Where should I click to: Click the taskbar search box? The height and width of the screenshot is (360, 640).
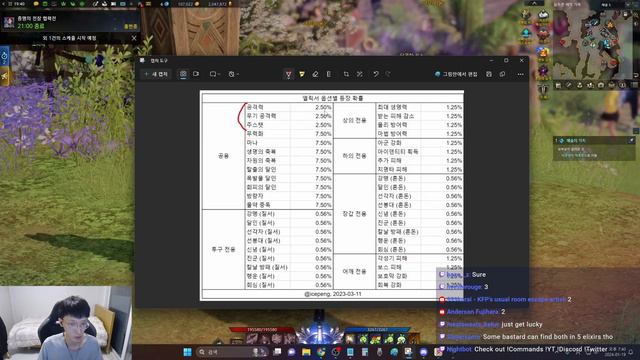[x=231, y=352]
